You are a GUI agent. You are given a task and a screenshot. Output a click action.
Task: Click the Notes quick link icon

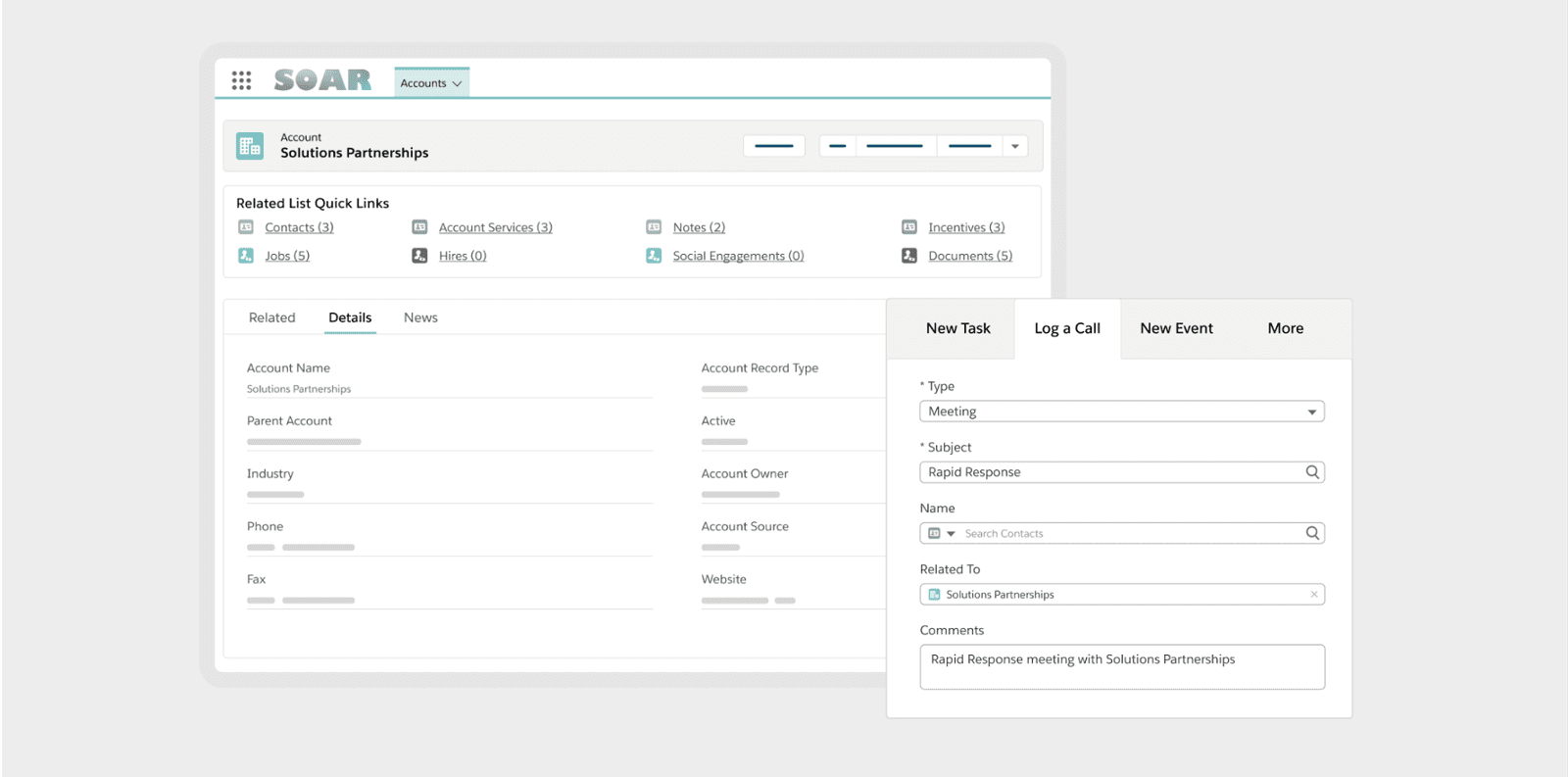point(654,227)
